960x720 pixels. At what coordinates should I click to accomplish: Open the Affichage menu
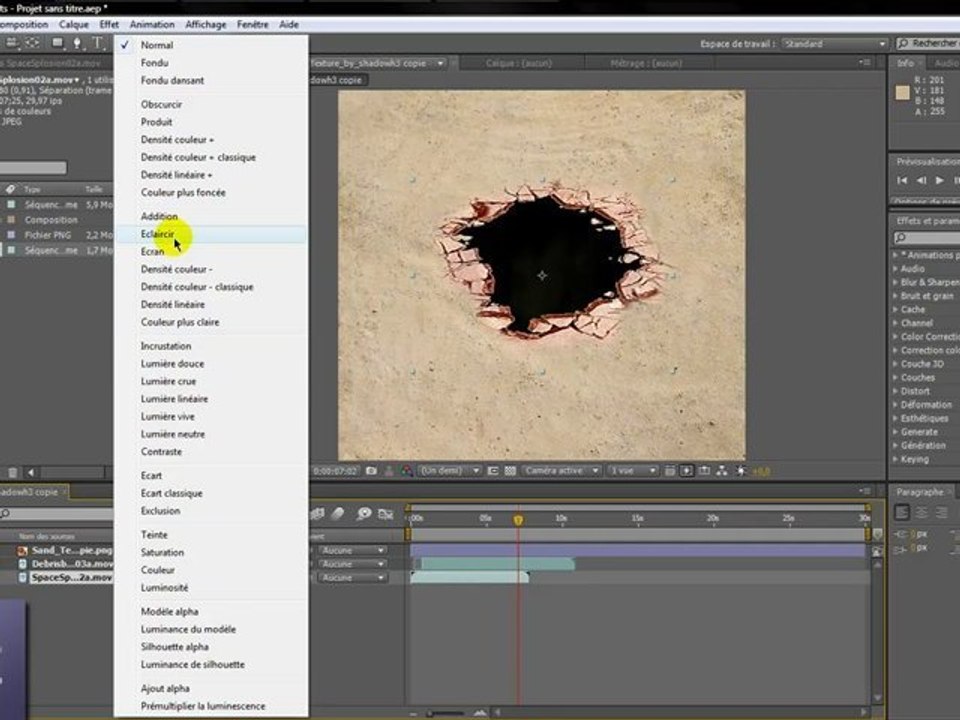pos(206,24)
